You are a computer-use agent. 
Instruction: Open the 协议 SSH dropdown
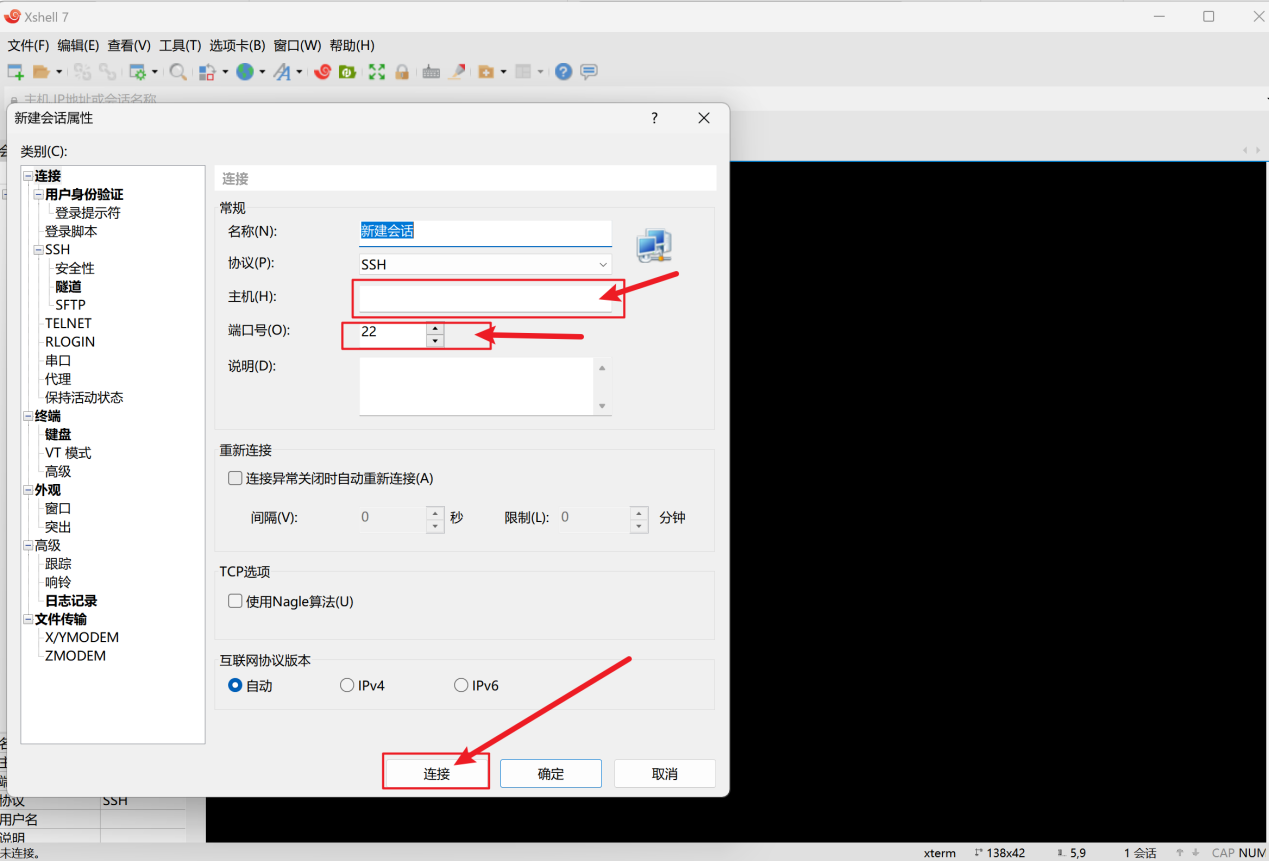[485, 265]
